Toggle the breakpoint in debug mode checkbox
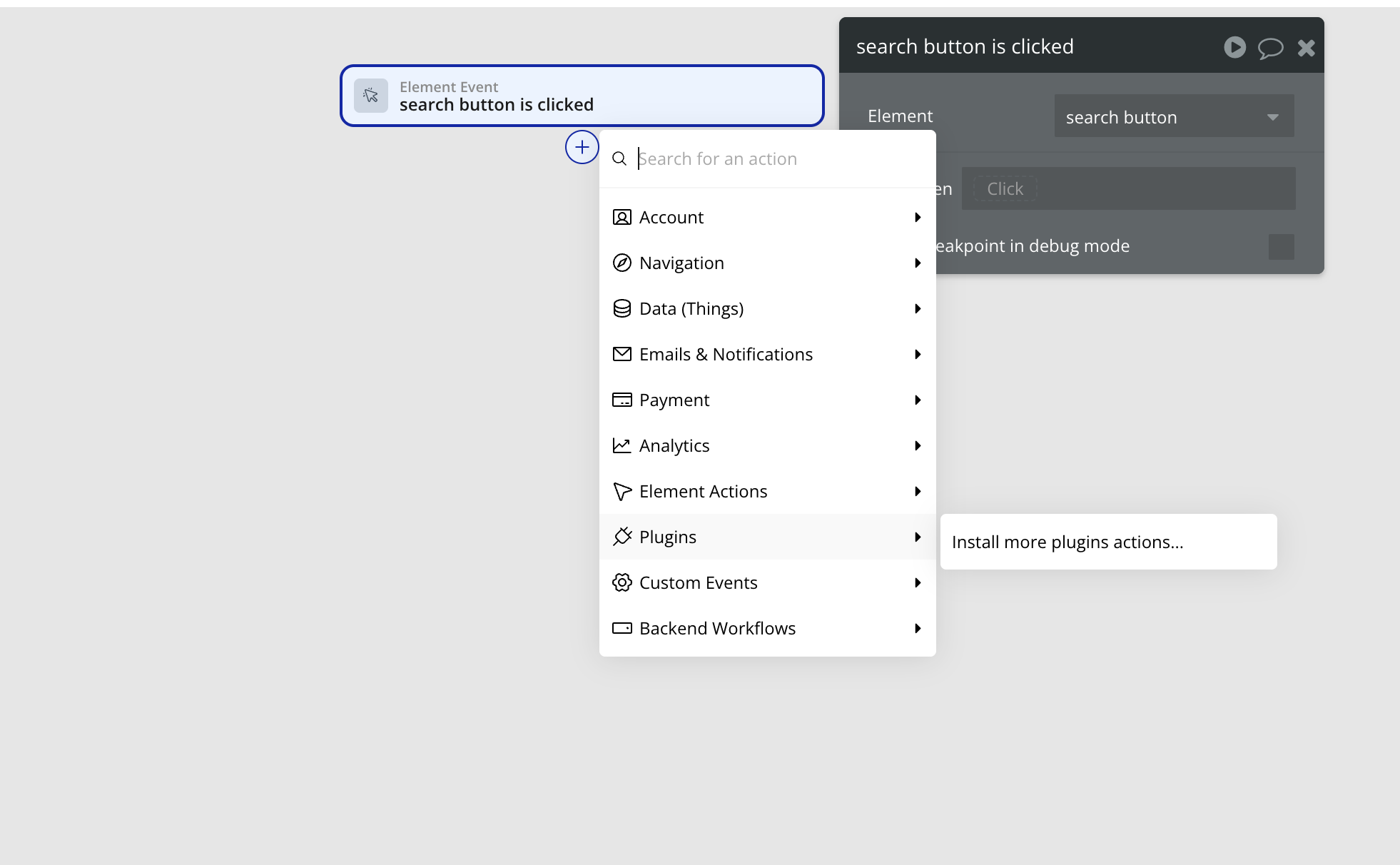This screenshot has width=1400, height=865. coord(1282,246)
